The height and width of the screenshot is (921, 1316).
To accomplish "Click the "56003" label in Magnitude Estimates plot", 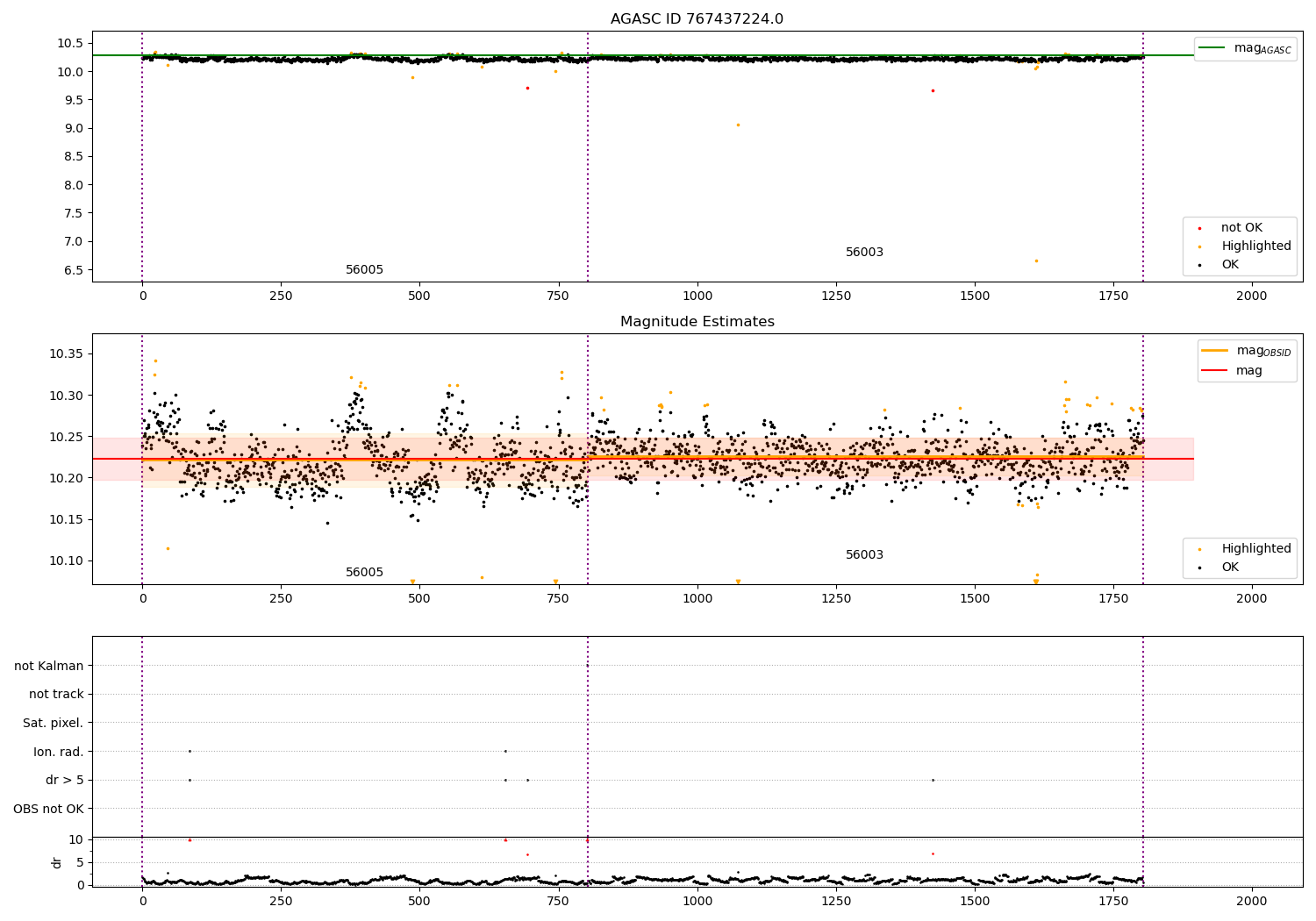I will point(864,555).
